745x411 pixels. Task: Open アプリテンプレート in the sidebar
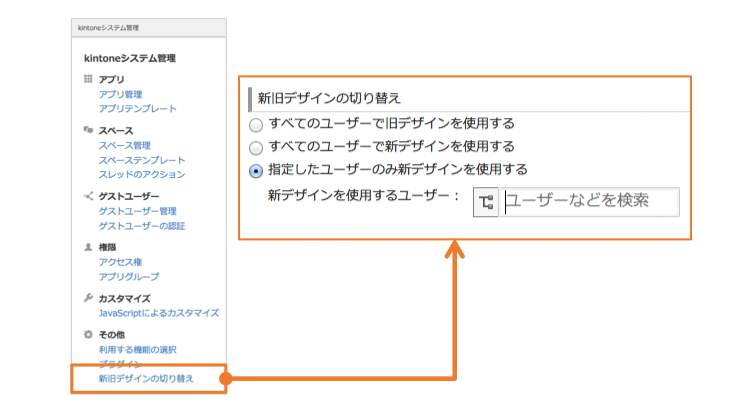[138, 108]
